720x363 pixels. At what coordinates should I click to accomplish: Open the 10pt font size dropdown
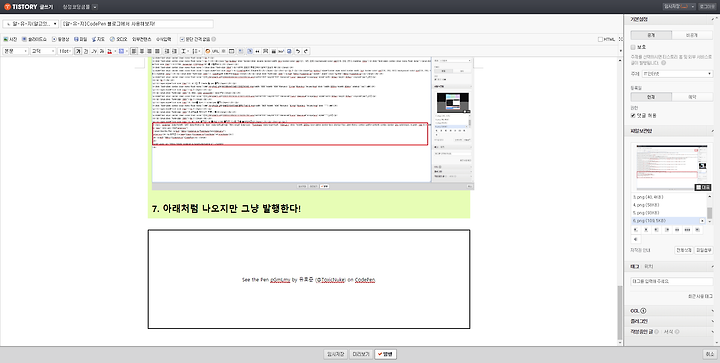(65, 51)
